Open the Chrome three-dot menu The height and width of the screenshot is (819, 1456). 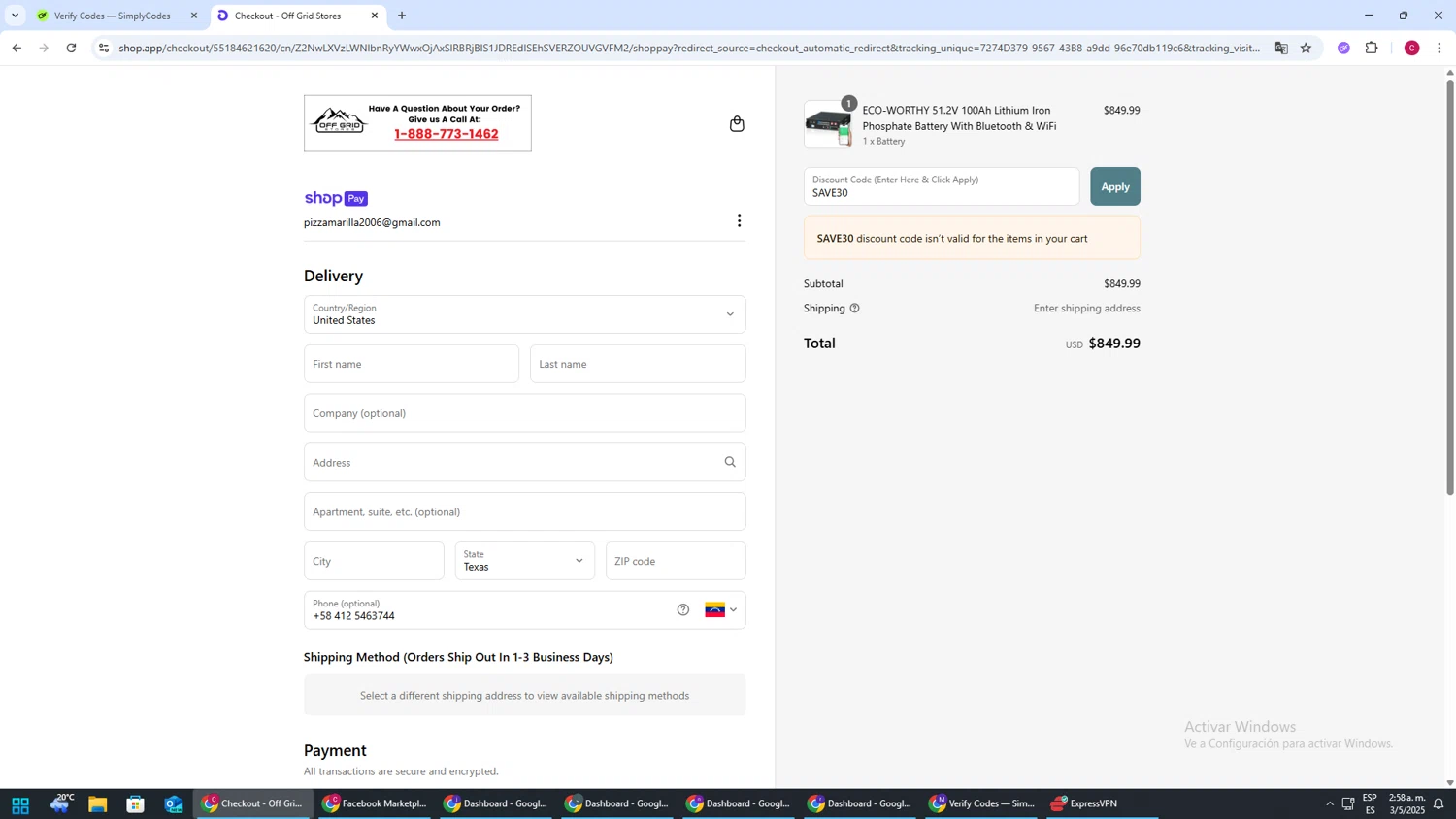click(1439, 48)
